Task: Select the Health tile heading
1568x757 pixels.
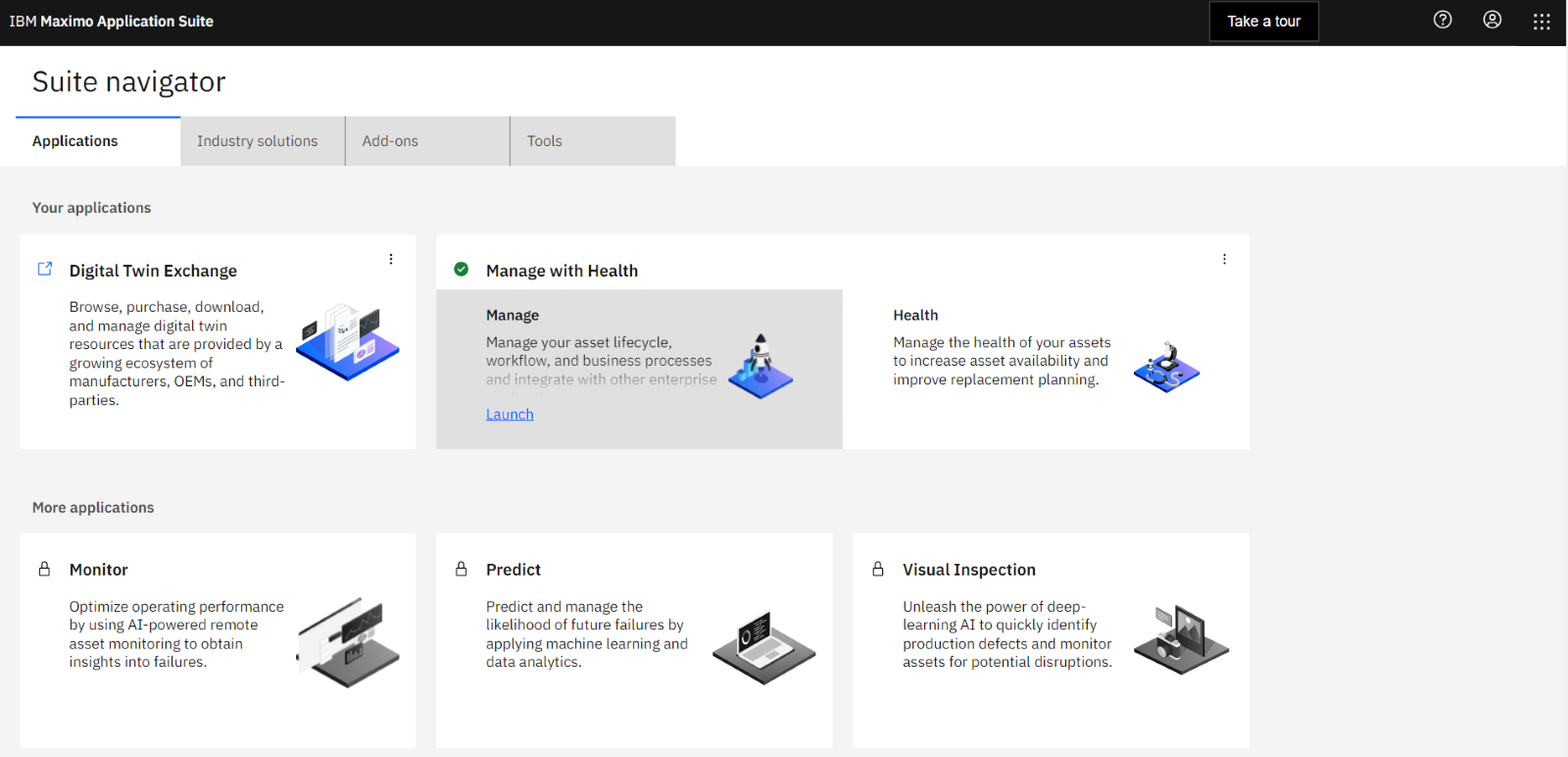Action: pyautogui.click(x=915, y=315)
